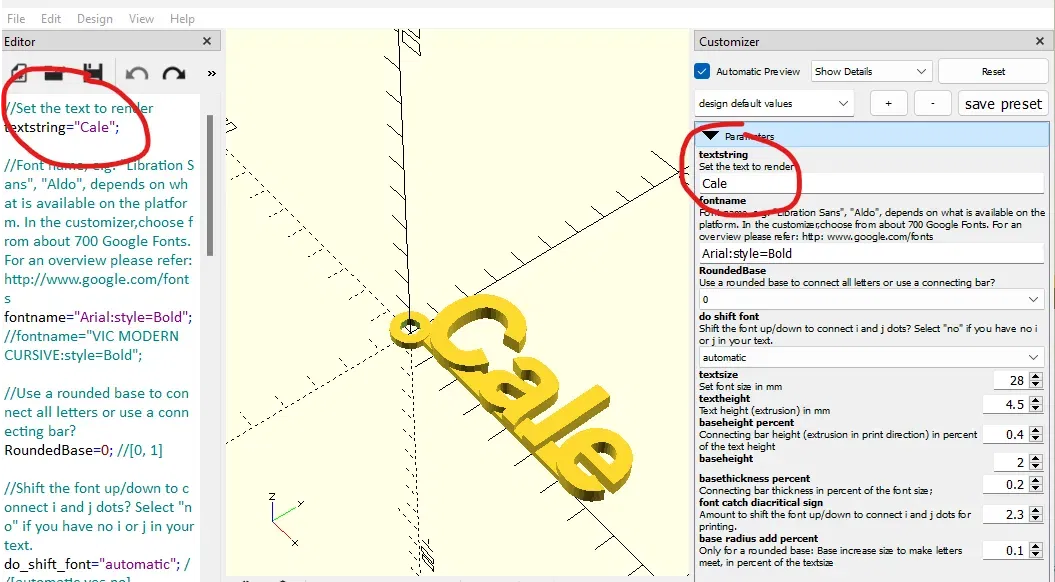This screenshot has width=1055, height=582.
Task: Increase baseheight with the up arrow
Action: point(1036,458)
